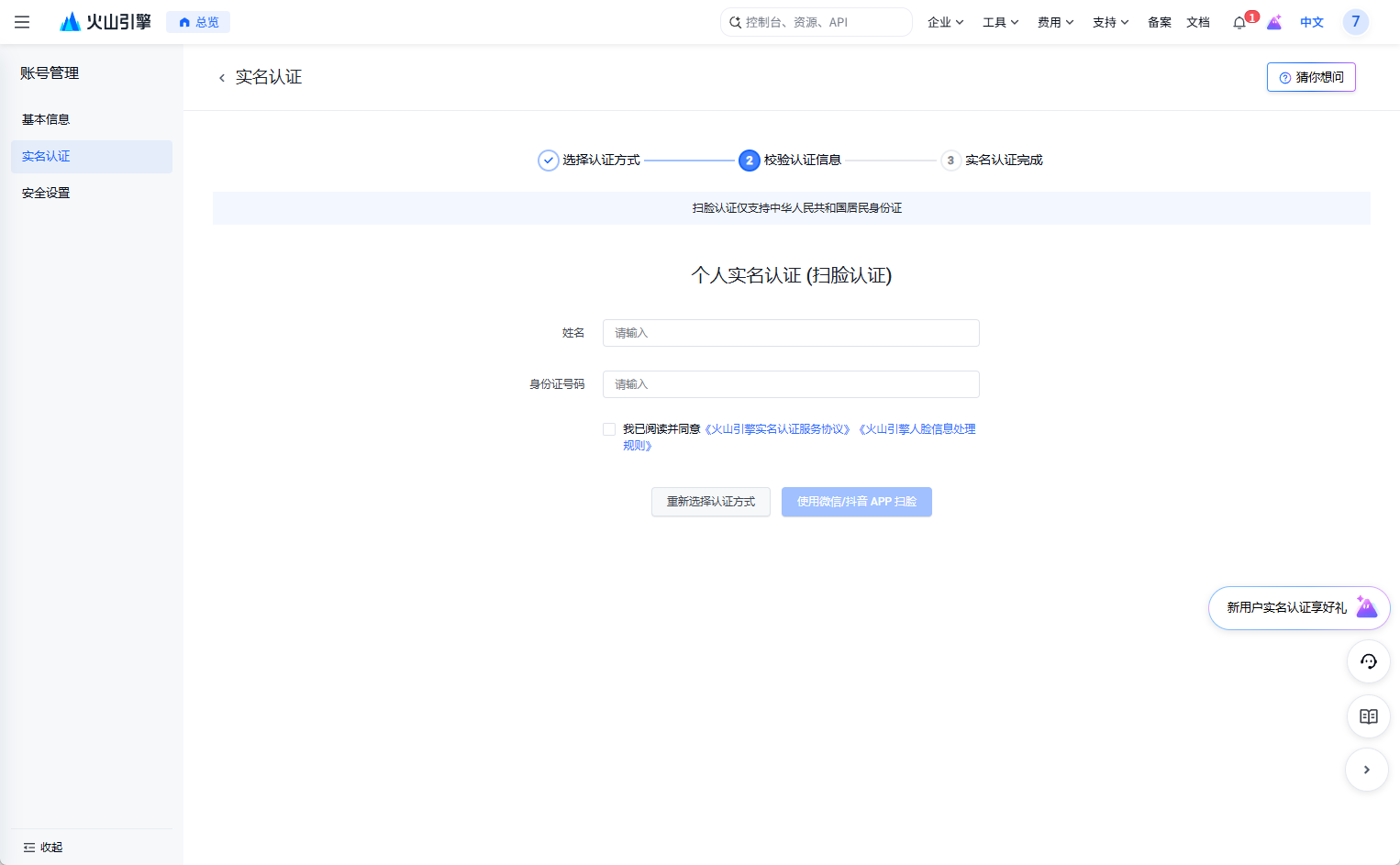Image resolution: width=1400 pixels, height=865 pixels.
Task: Click the notice 扫脸认证仅支持中华人民共和国居民身份证
Action: (797, 208)
